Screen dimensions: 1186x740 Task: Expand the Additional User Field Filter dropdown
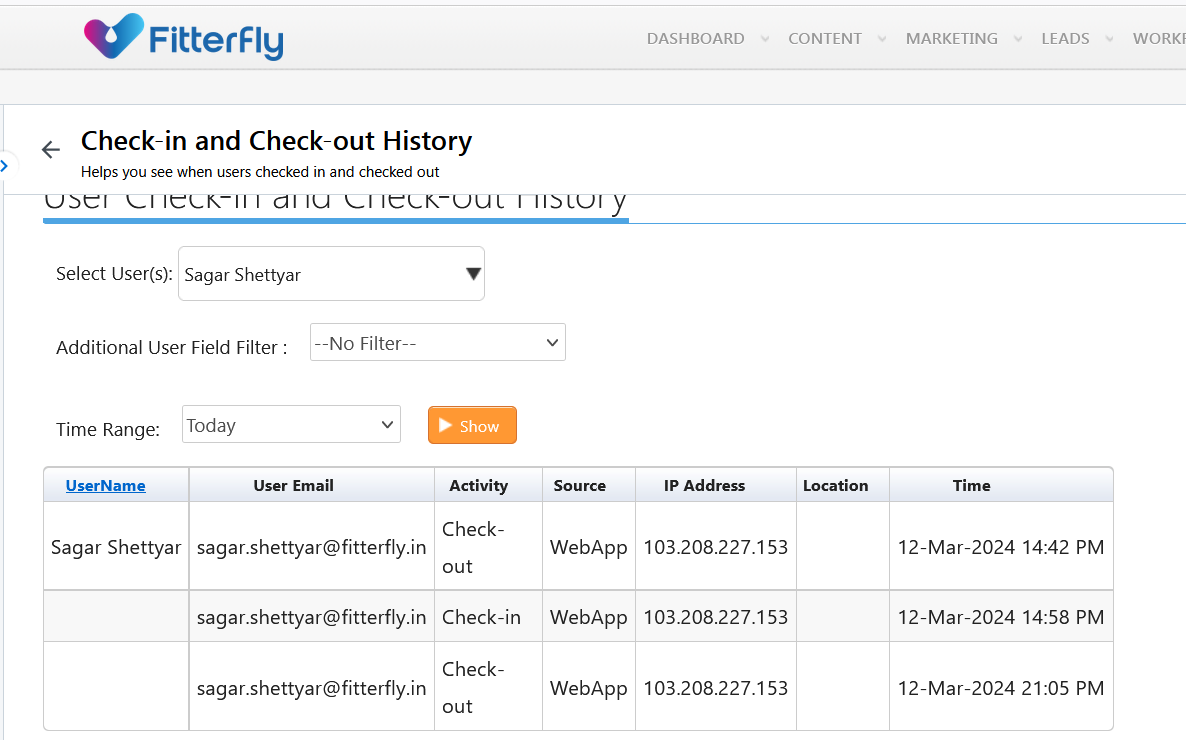(437, 343)
